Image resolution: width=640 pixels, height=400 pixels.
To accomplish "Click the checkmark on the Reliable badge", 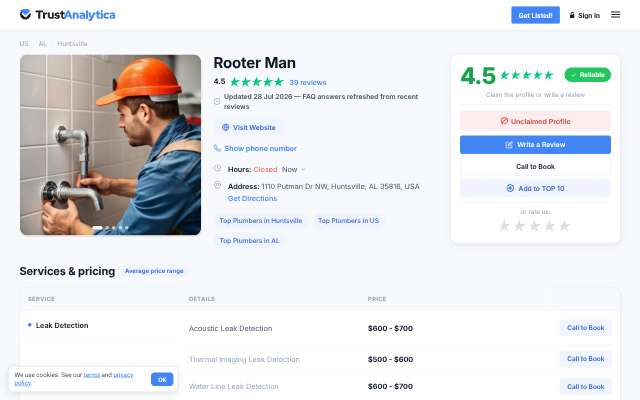I will tap(573, 75).
